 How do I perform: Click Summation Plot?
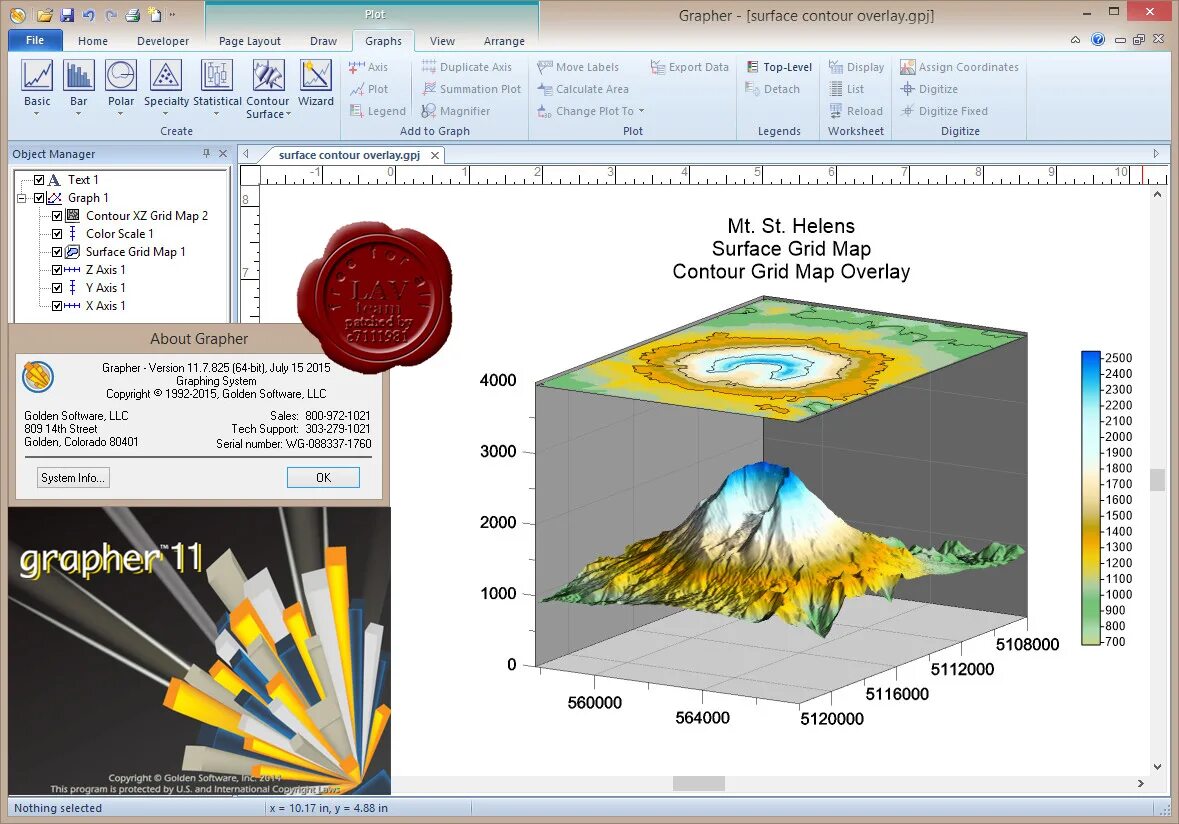tap(471, 89)
